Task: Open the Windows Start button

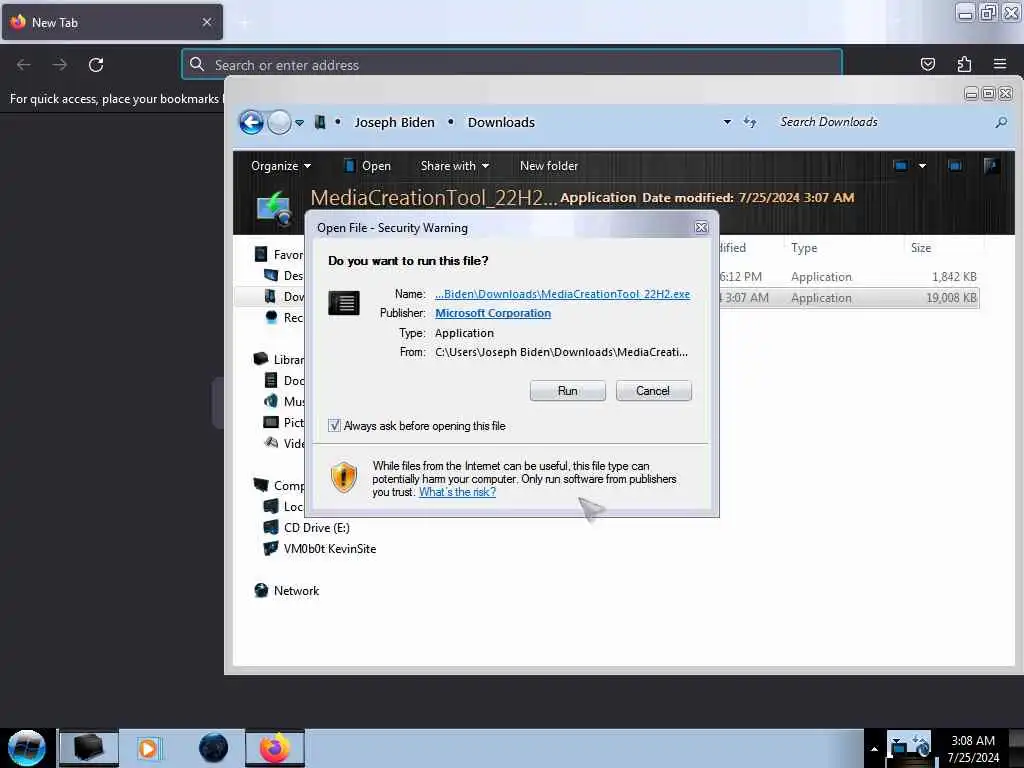Action: (x=27, y=748)
